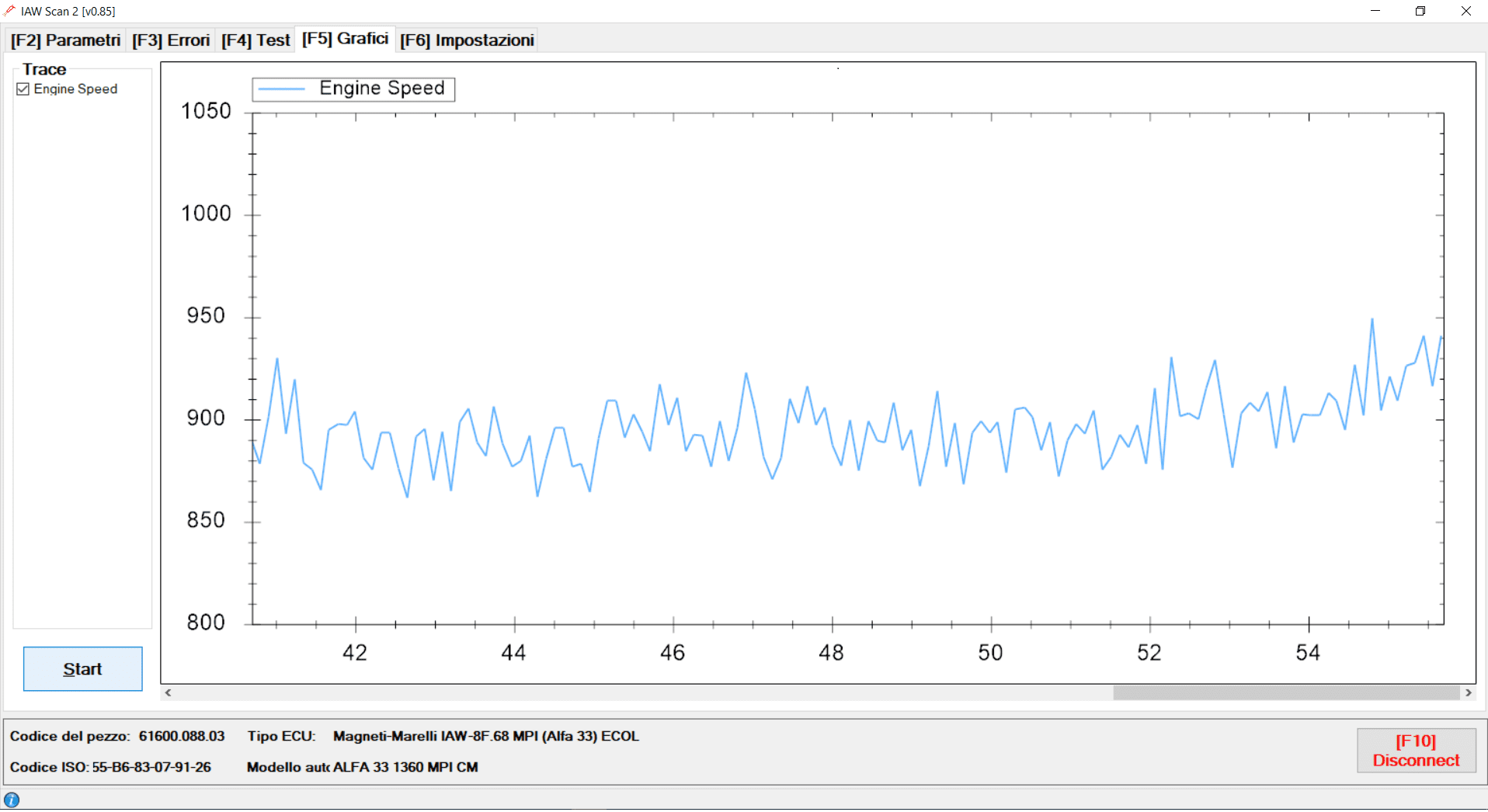Image resolution: width=1488 pixels, height=812 pixels.
Task: Click the Start button
Action: click(82, 669)
